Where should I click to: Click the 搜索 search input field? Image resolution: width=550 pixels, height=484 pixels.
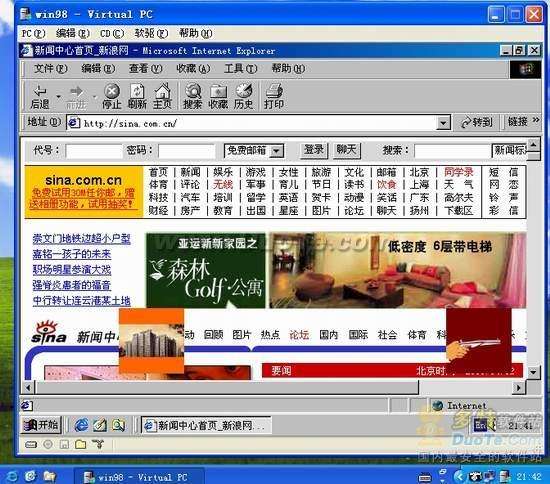click(453, 151)
